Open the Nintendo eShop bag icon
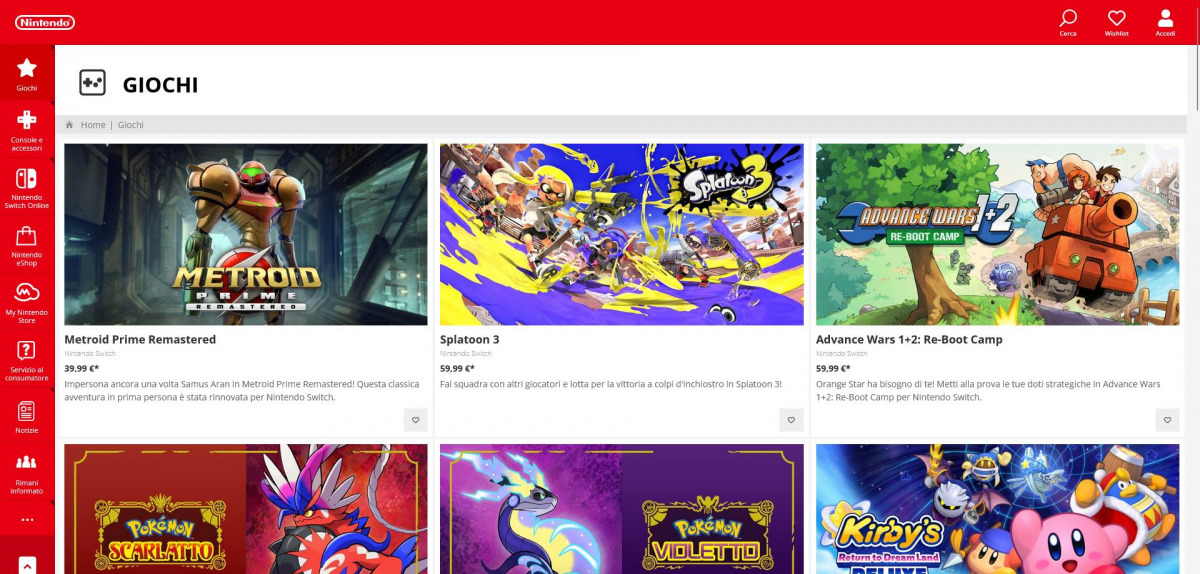Screen dimensions: 1200x574 coord(27,245)
